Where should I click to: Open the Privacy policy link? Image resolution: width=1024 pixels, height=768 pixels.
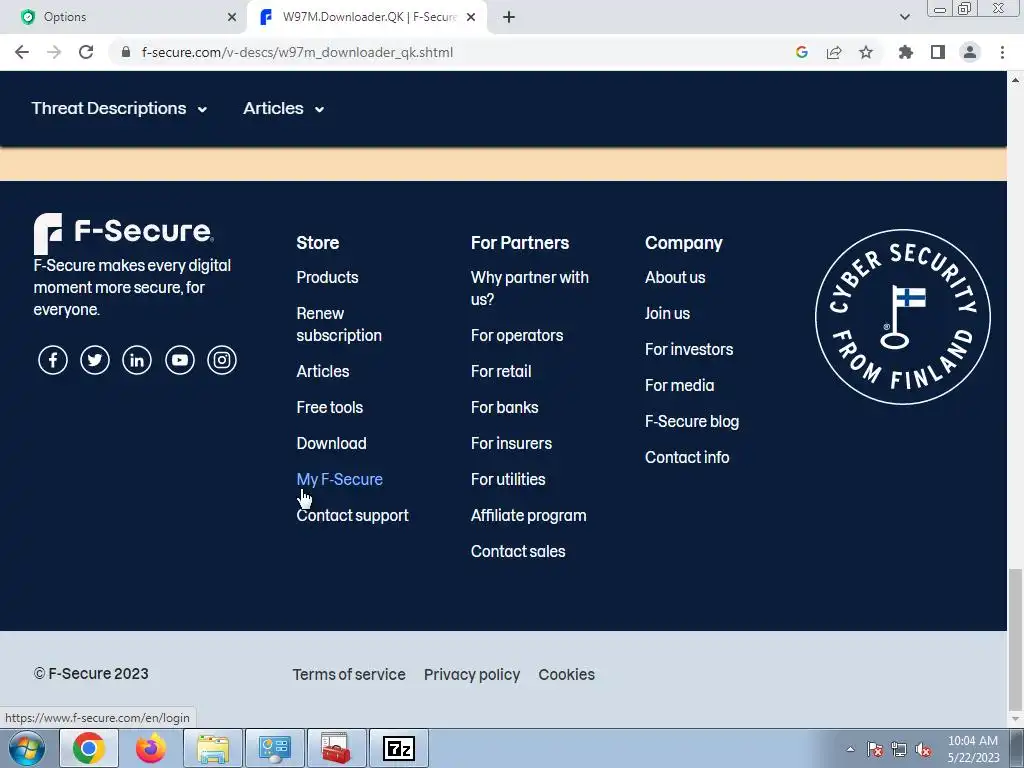pyautogui.click(x=472, y=675)
